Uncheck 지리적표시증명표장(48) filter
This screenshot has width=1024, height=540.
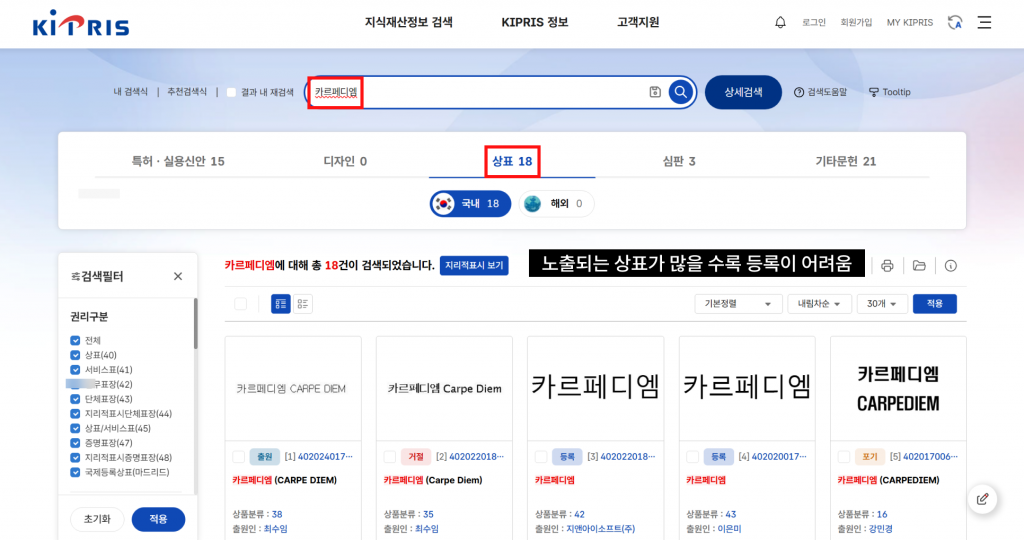point(75,458)
